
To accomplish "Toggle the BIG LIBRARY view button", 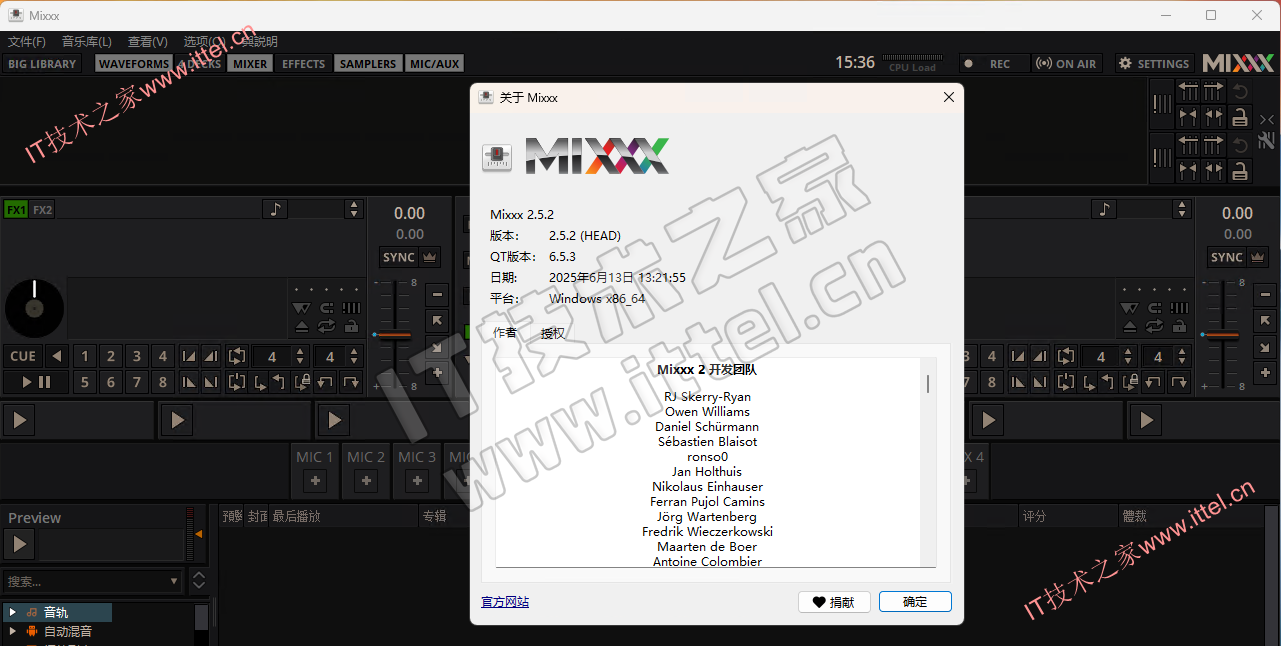I will pyautogui.click(x=42, y=63).
